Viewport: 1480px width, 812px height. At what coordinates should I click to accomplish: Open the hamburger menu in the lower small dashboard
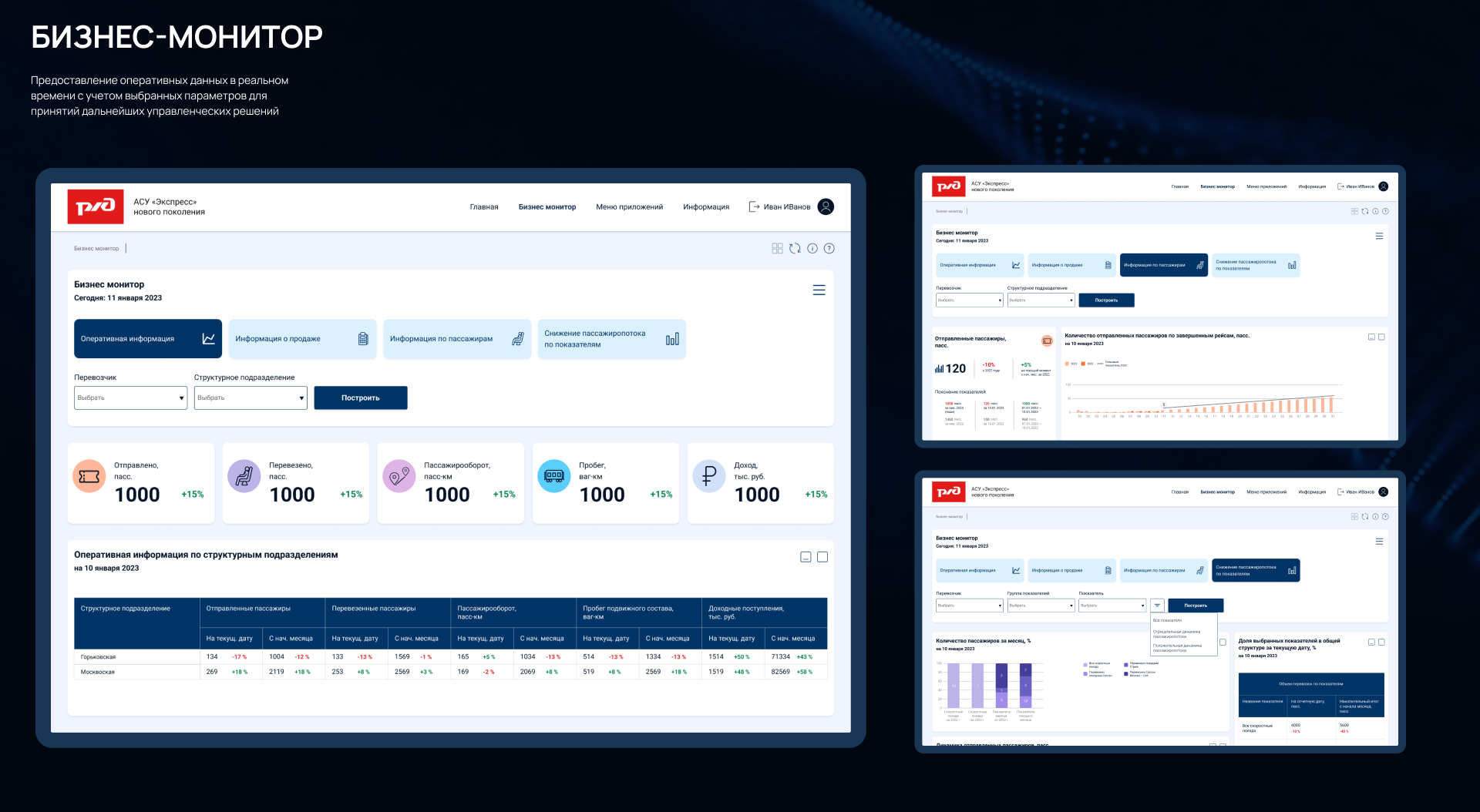click(1379, 542)
